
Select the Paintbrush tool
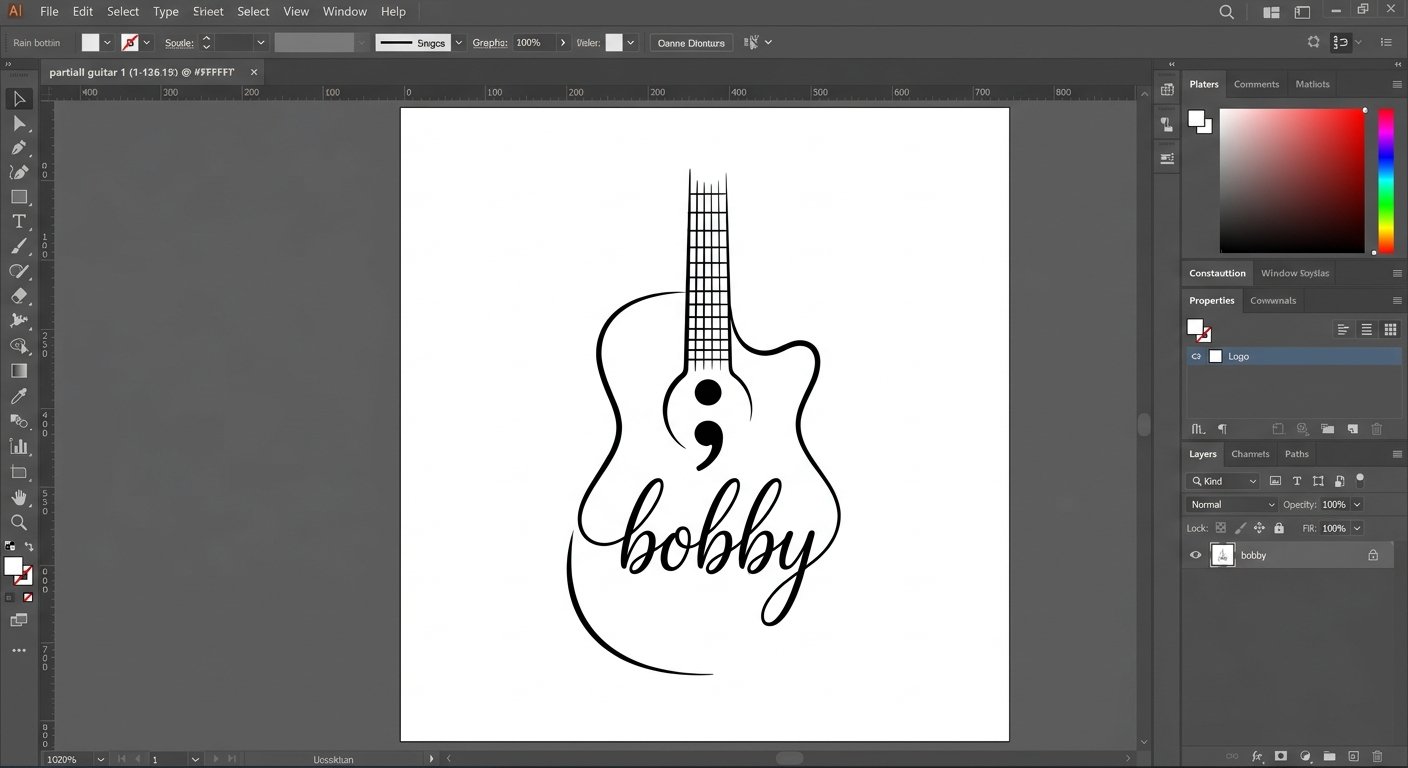(19, 246)
